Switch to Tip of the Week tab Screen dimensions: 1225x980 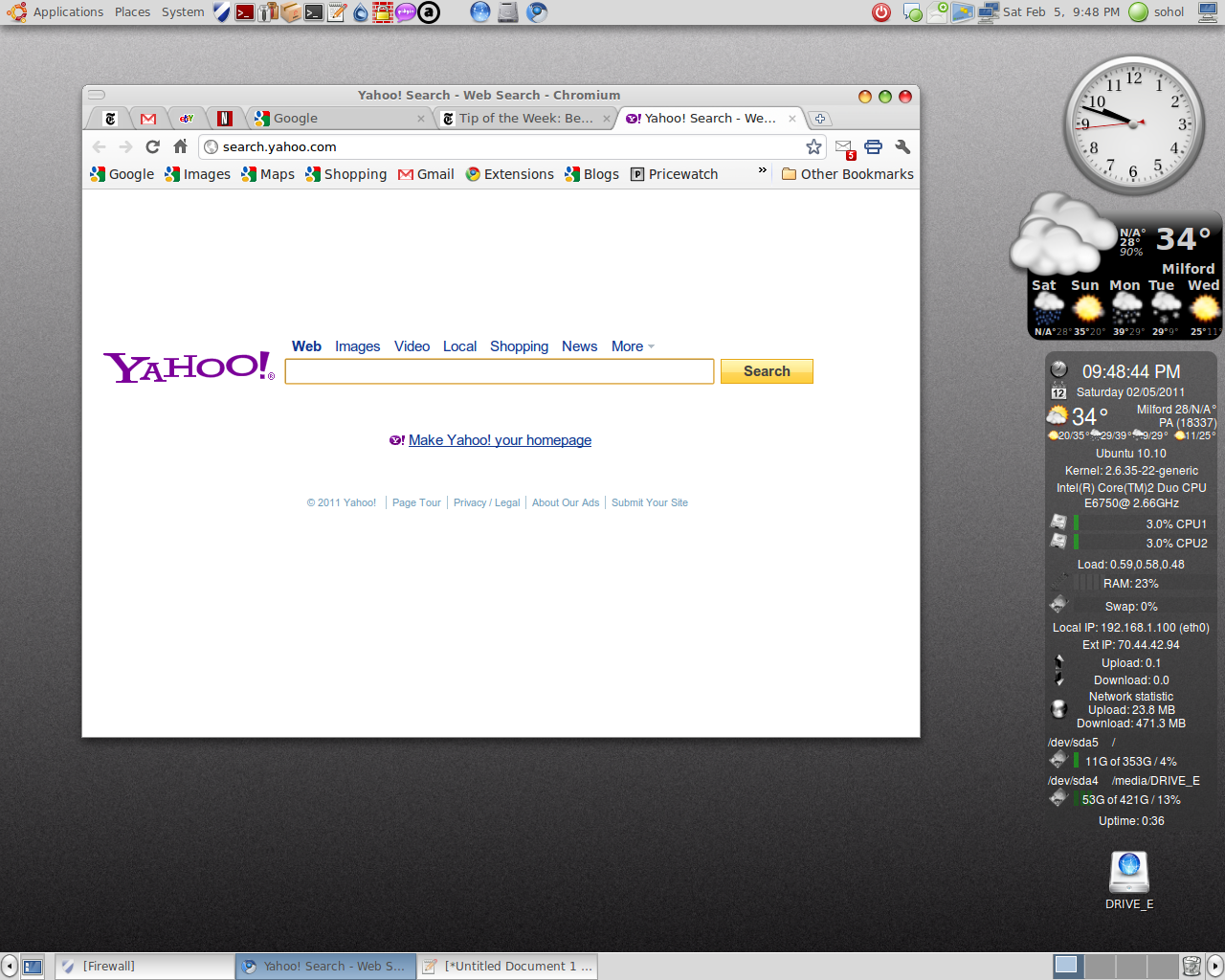click(x=524, y=119)
